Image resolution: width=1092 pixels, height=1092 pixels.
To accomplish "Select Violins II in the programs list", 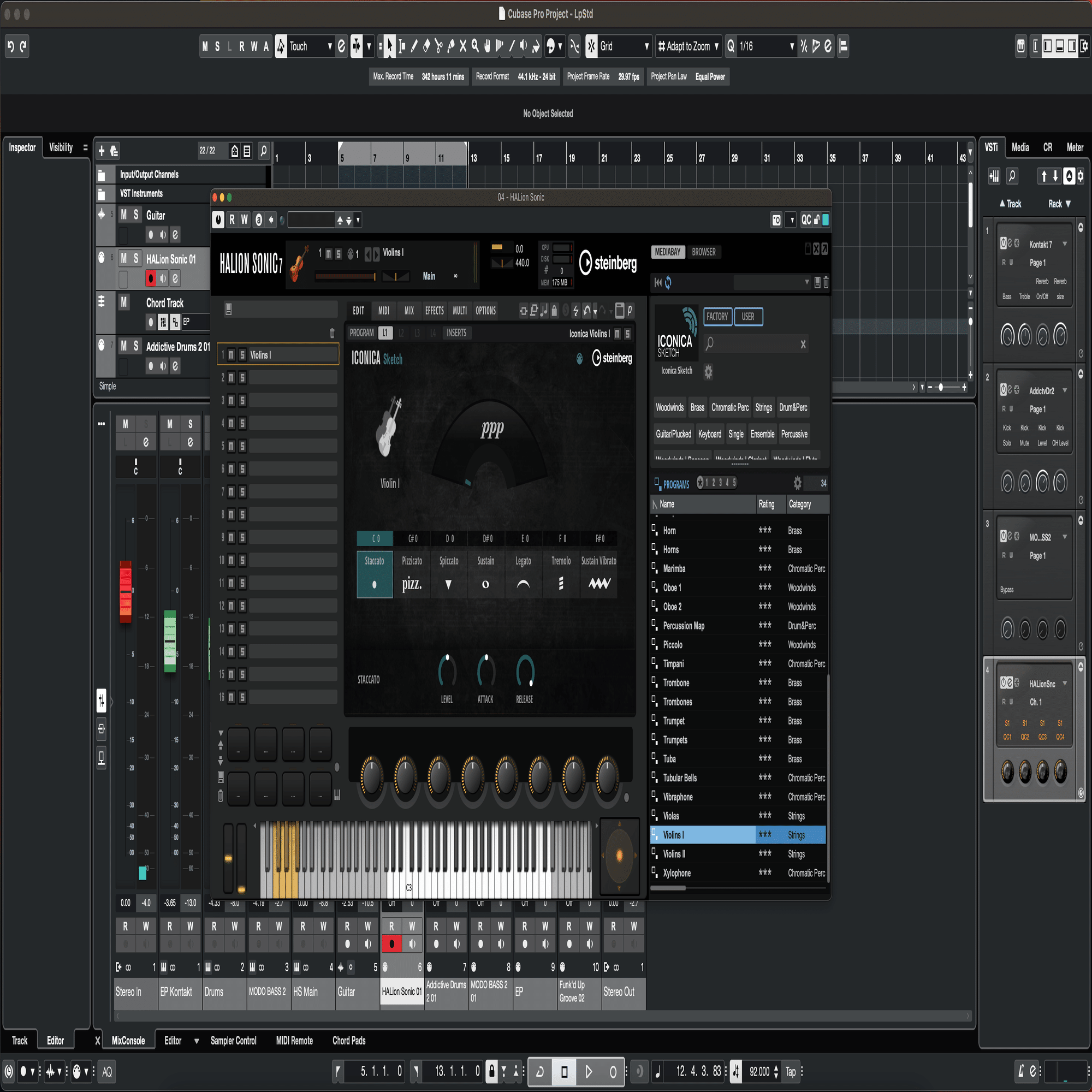I will [x=675, y=854].
